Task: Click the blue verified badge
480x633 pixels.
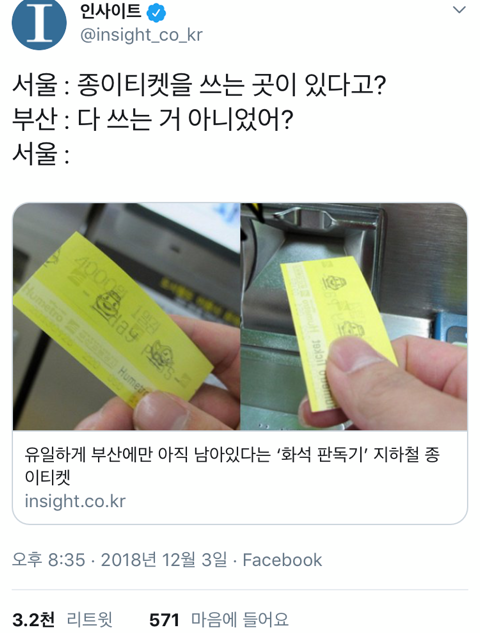Action: click(156, 13)
